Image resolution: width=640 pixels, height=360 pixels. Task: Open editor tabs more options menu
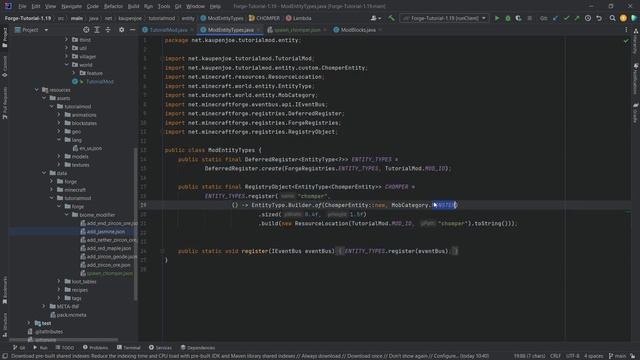click(x=626, y=30)
